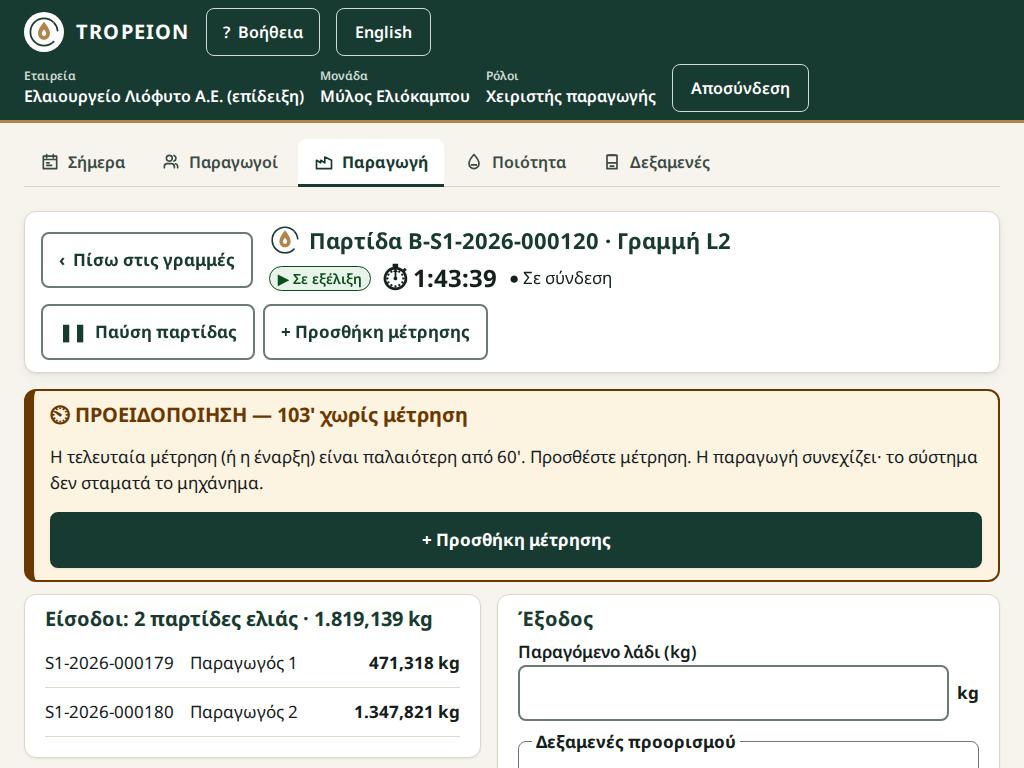This screenshot has height=768, width=1024.
Task: Click the Είσοδοι: 2 παρτίδες ελιάς heading
Action: pyautogui.click(x=238, y=619)
